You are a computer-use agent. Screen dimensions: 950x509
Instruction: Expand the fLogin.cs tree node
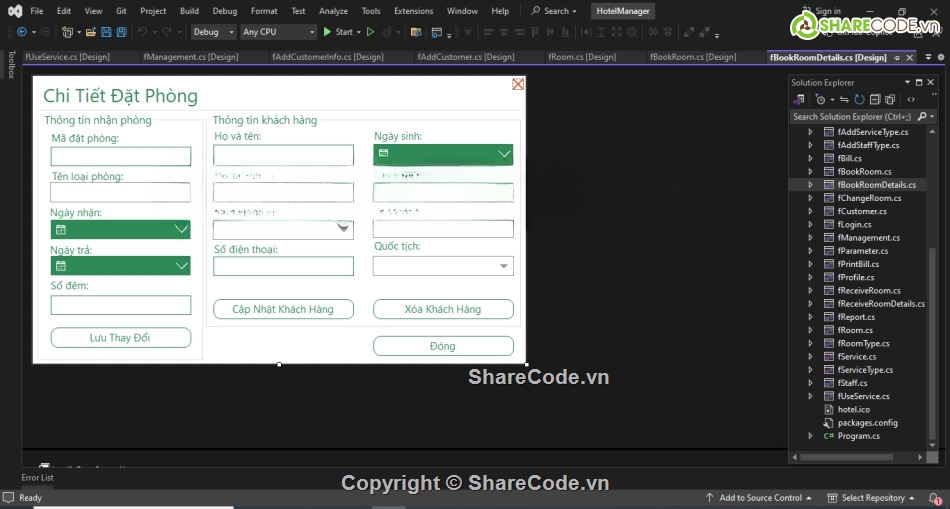[x=810, y=224]
